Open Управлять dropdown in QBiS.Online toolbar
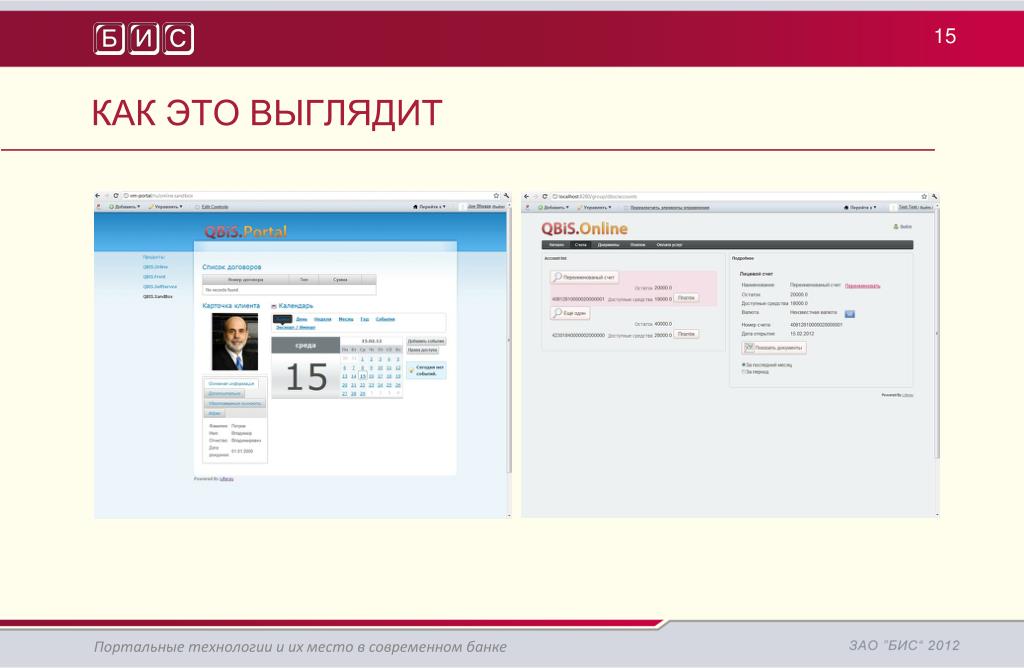The height and width of the screenshot is (668, 1024). (x=594, y=208)
